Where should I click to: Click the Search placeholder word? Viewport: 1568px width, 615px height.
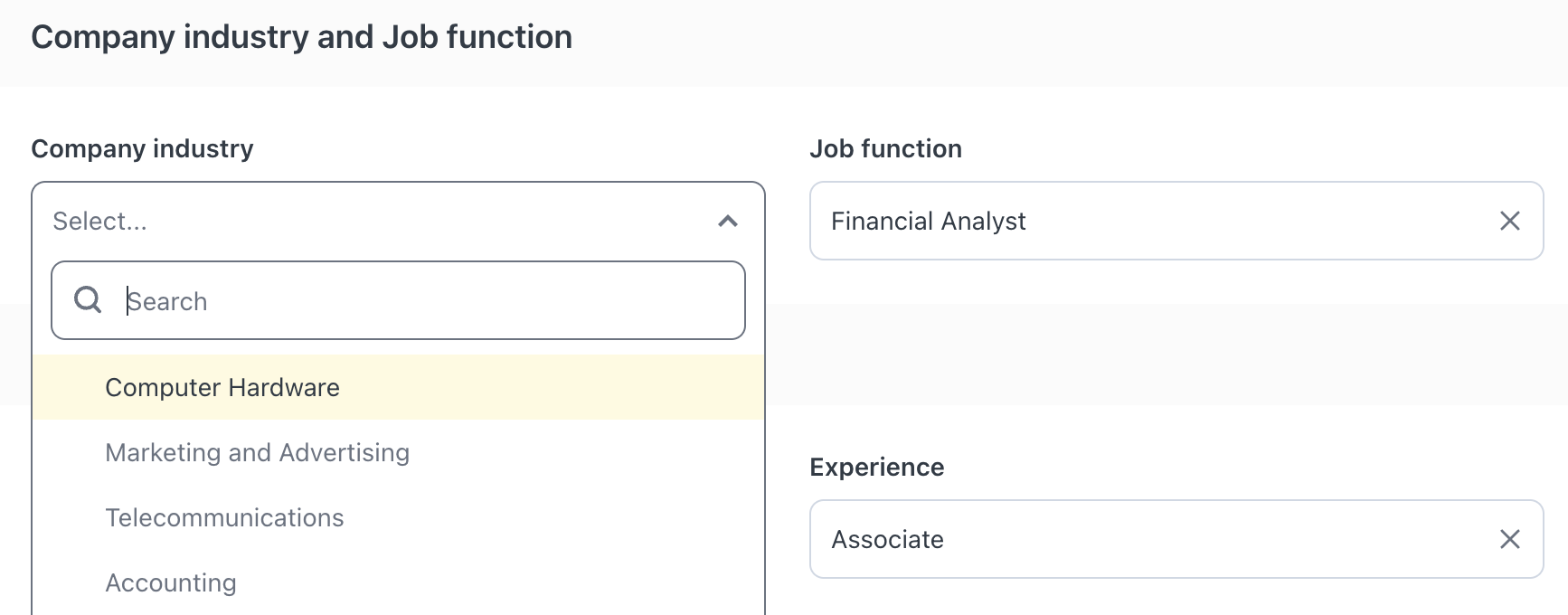coord(167,301)
